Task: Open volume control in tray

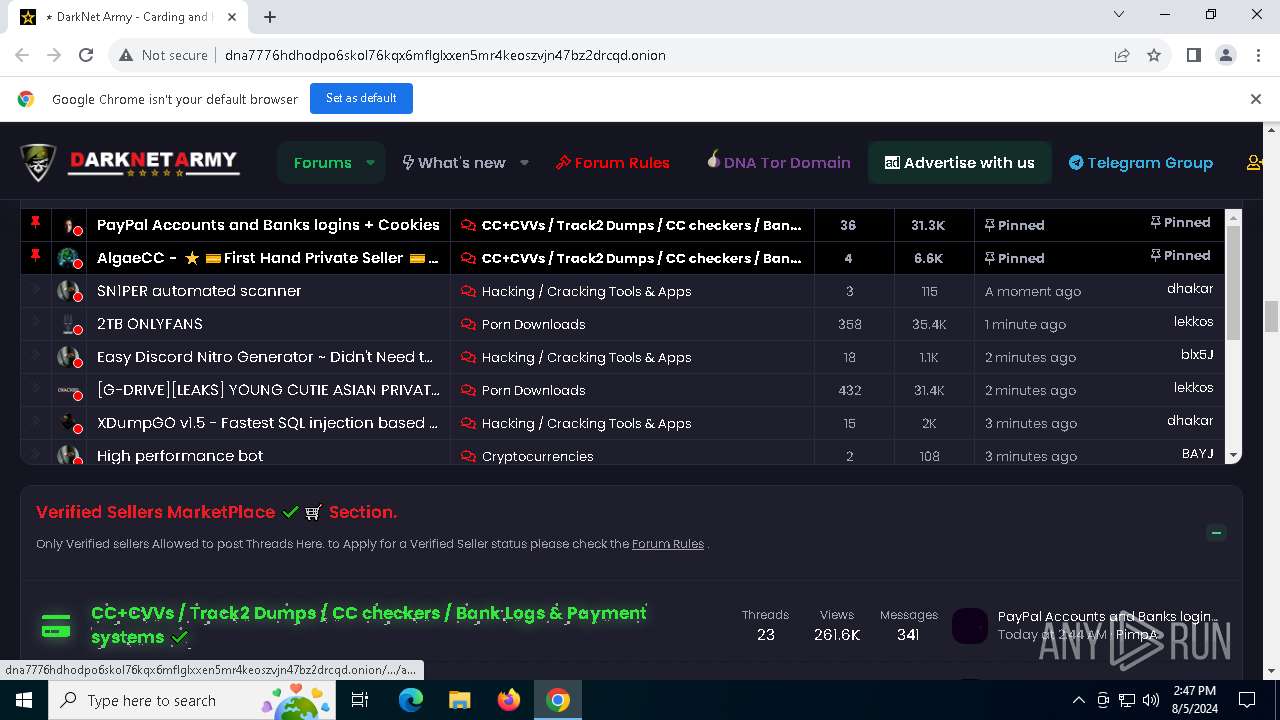Action: point(1151,700)
